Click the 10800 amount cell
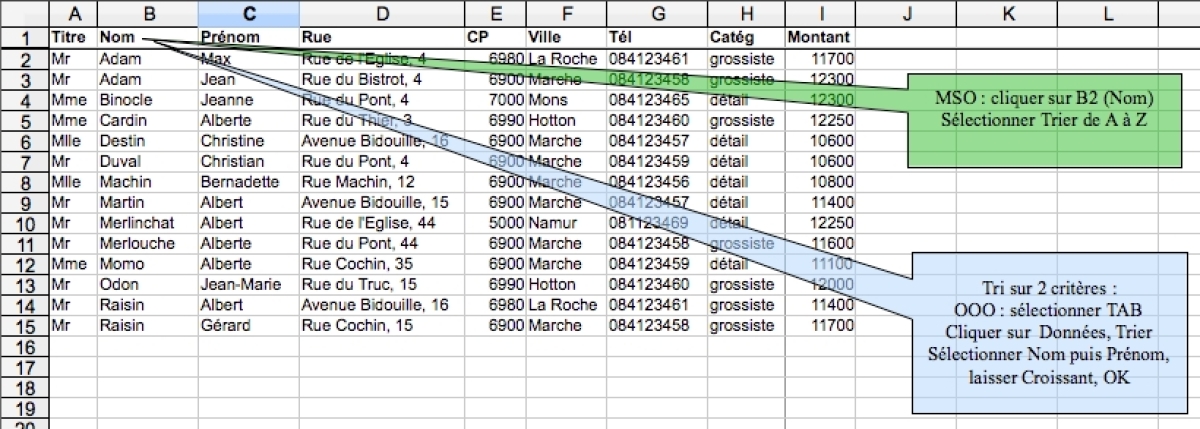1200x429 pixels. (x=821, y=181)
